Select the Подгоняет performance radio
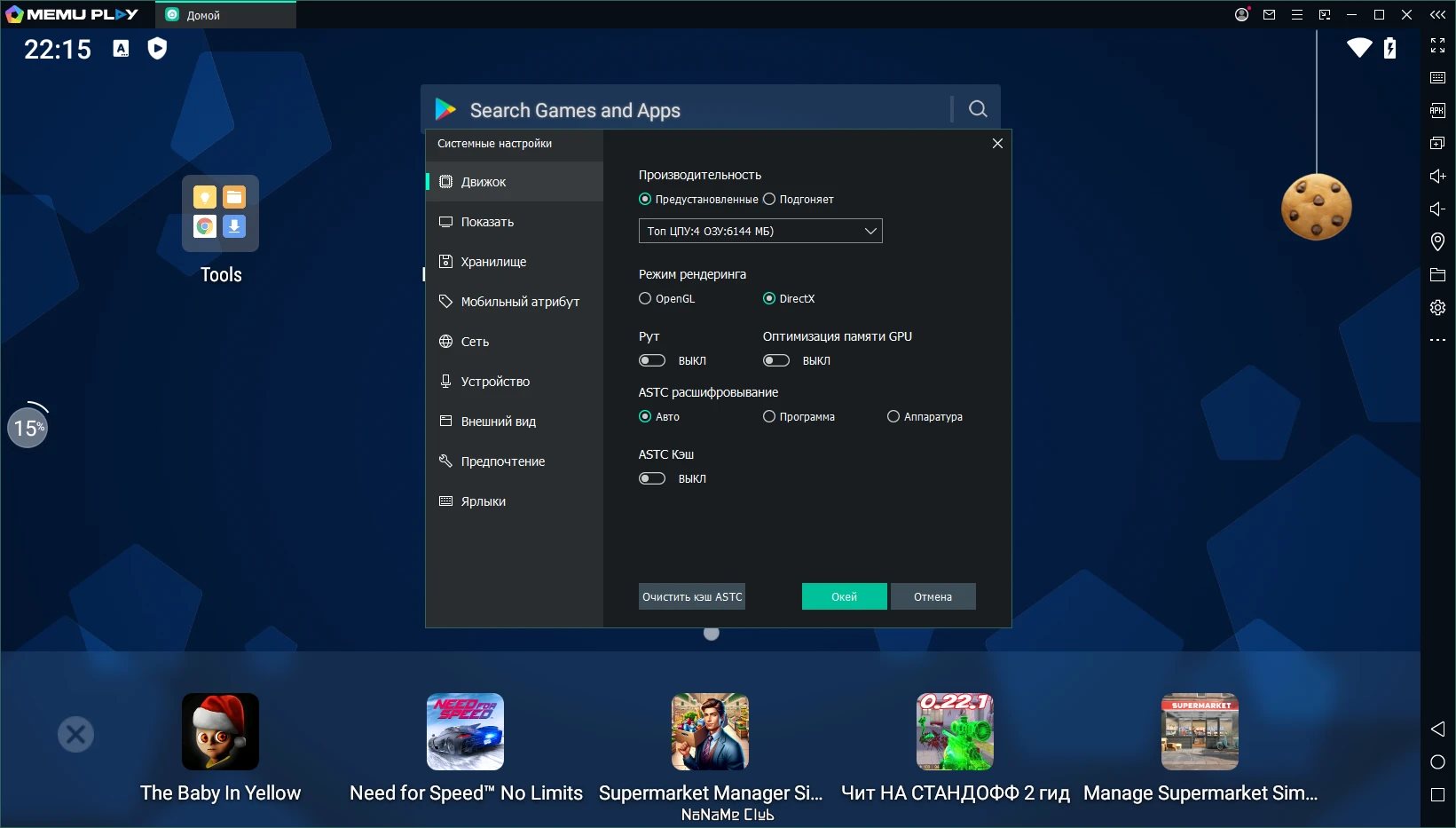This screenshot has height=828, width=1456. coord(769,199)
